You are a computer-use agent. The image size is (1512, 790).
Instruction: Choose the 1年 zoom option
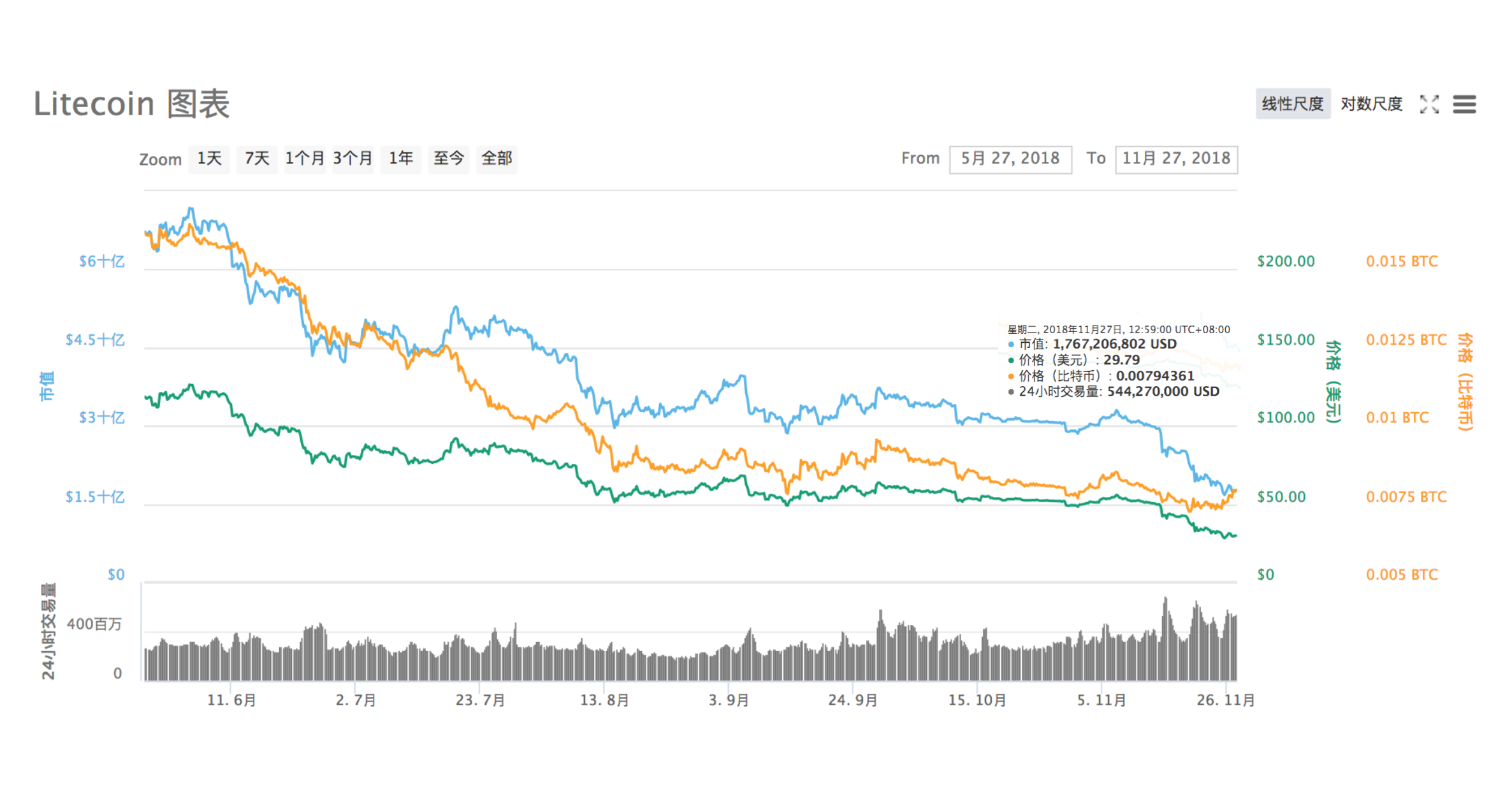tap(401, 159)
